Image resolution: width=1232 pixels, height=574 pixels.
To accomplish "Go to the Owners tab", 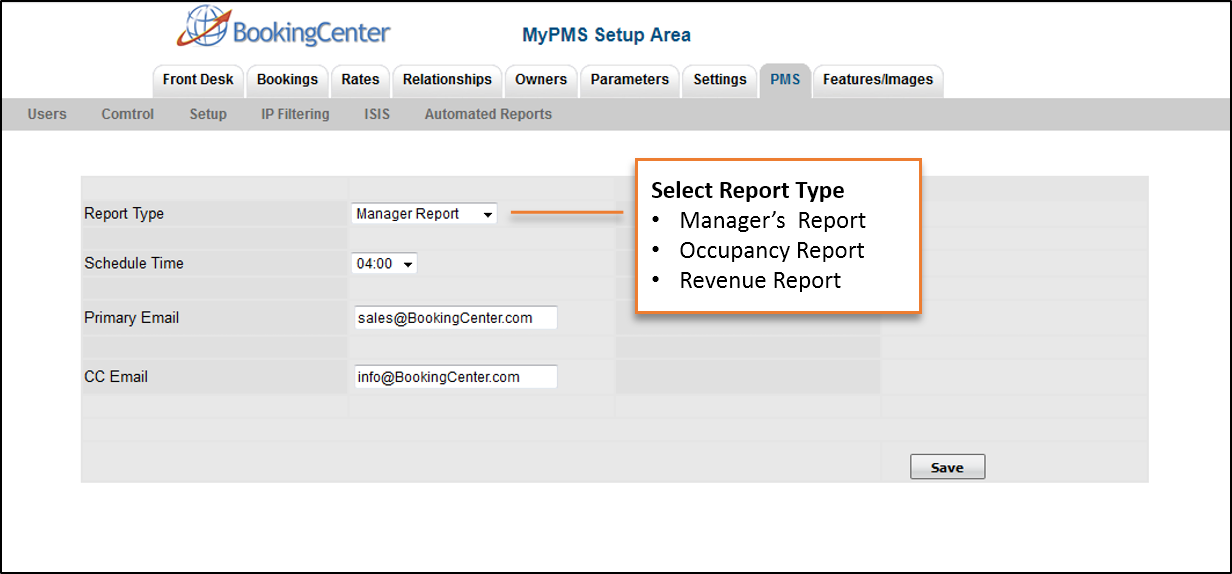I will click(x=541, y=80).
